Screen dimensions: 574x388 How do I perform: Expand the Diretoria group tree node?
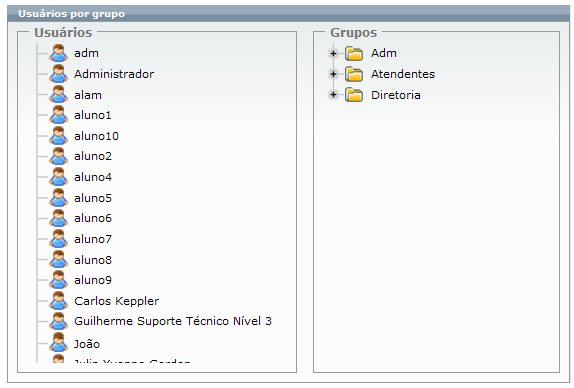[333, 95]
